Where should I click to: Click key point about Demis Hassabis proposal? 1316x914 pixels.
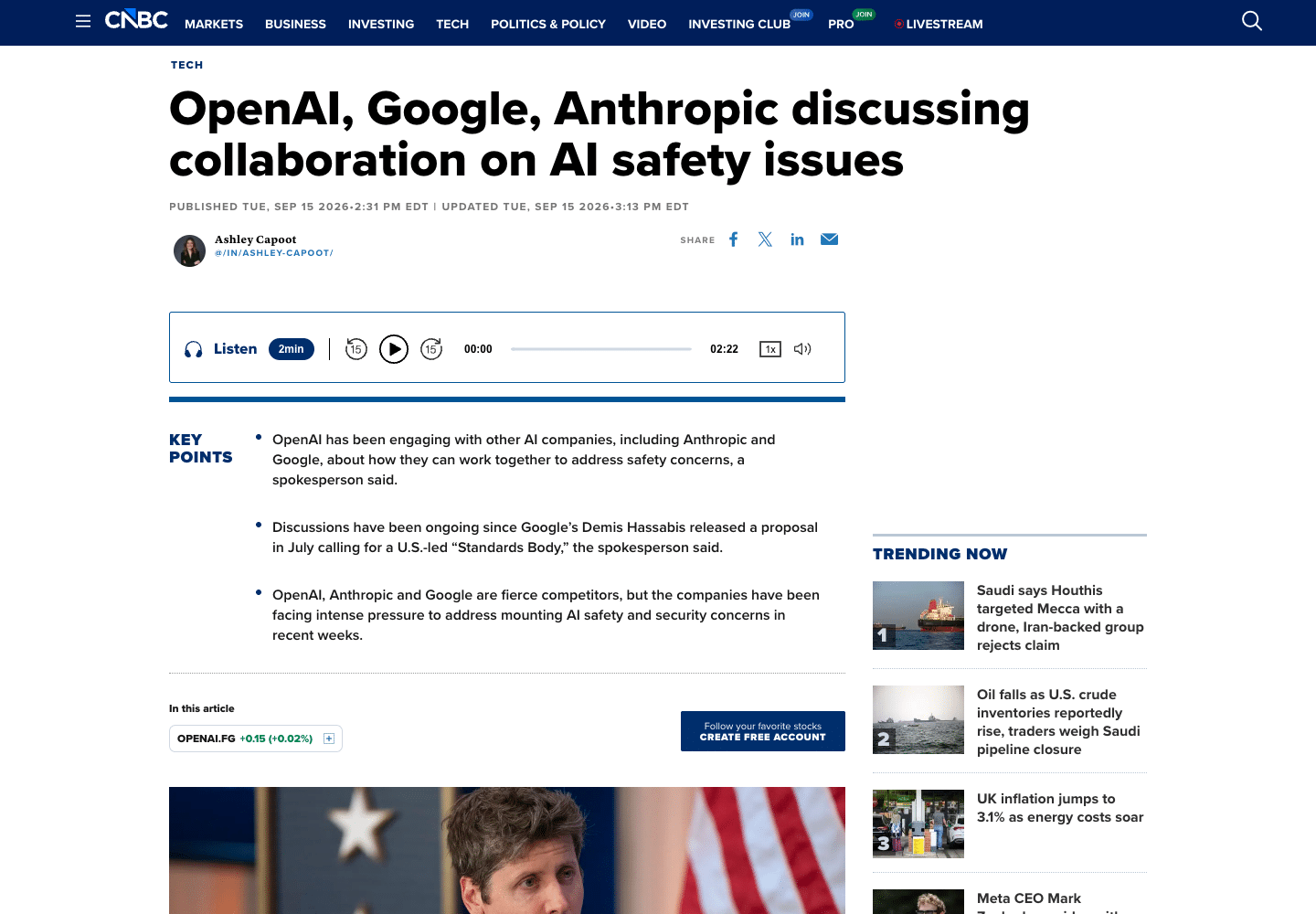pos(545,537)
